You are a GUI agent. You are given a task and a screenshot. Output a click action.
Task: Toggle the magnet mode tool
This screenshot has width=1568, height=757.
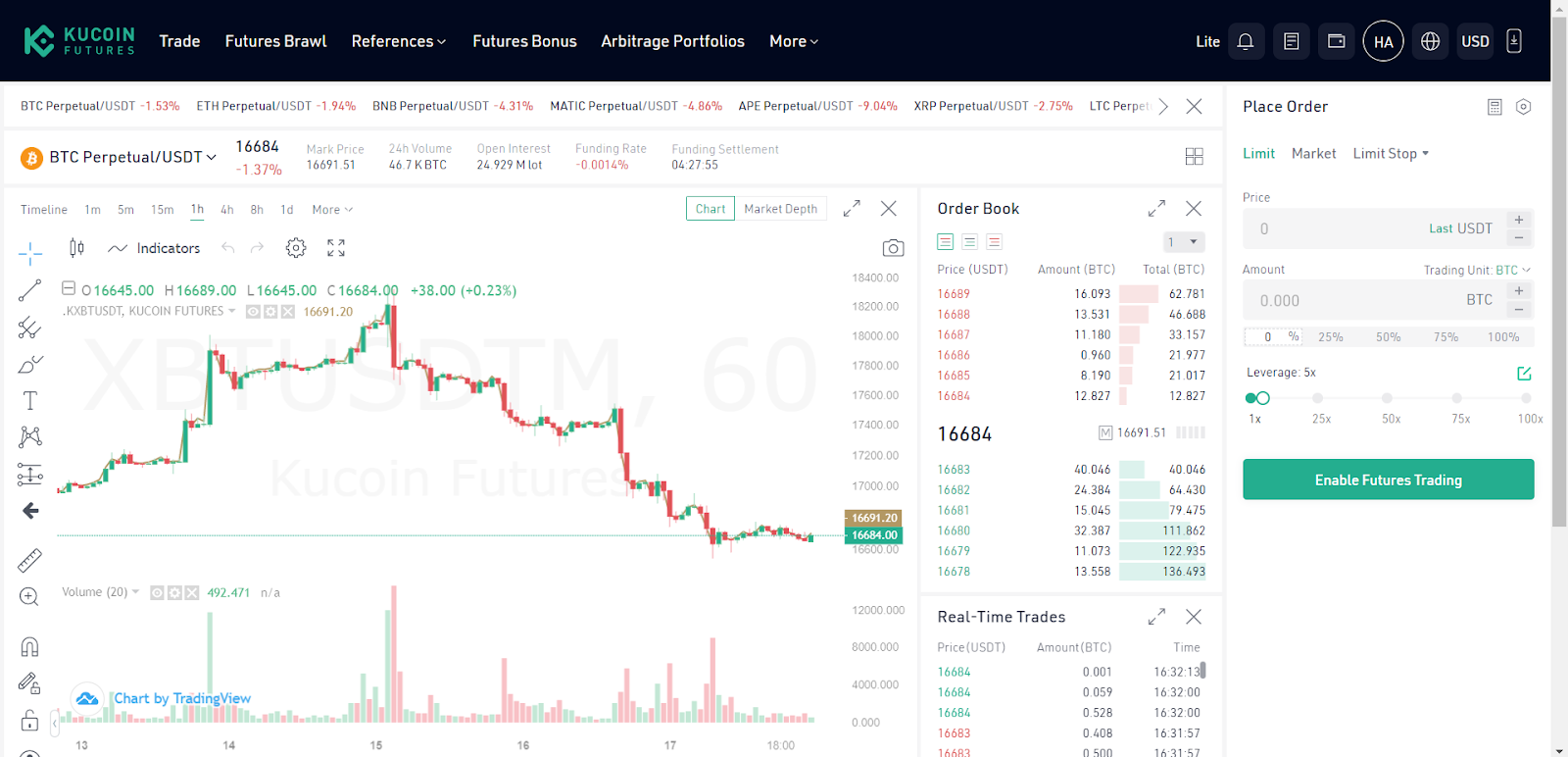pyautogui.click(x=30, y=646)
